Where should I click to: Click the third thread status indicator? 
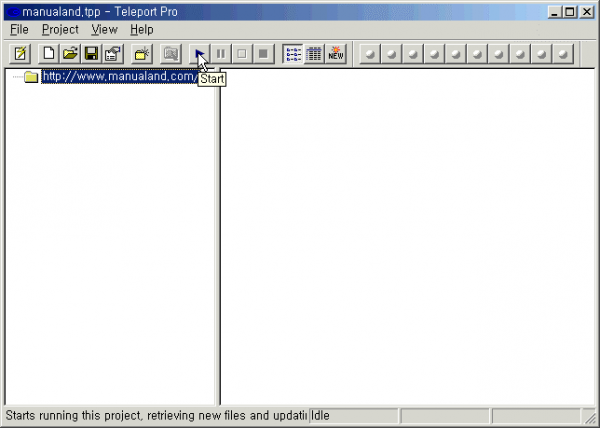click(x=413, y=54)
